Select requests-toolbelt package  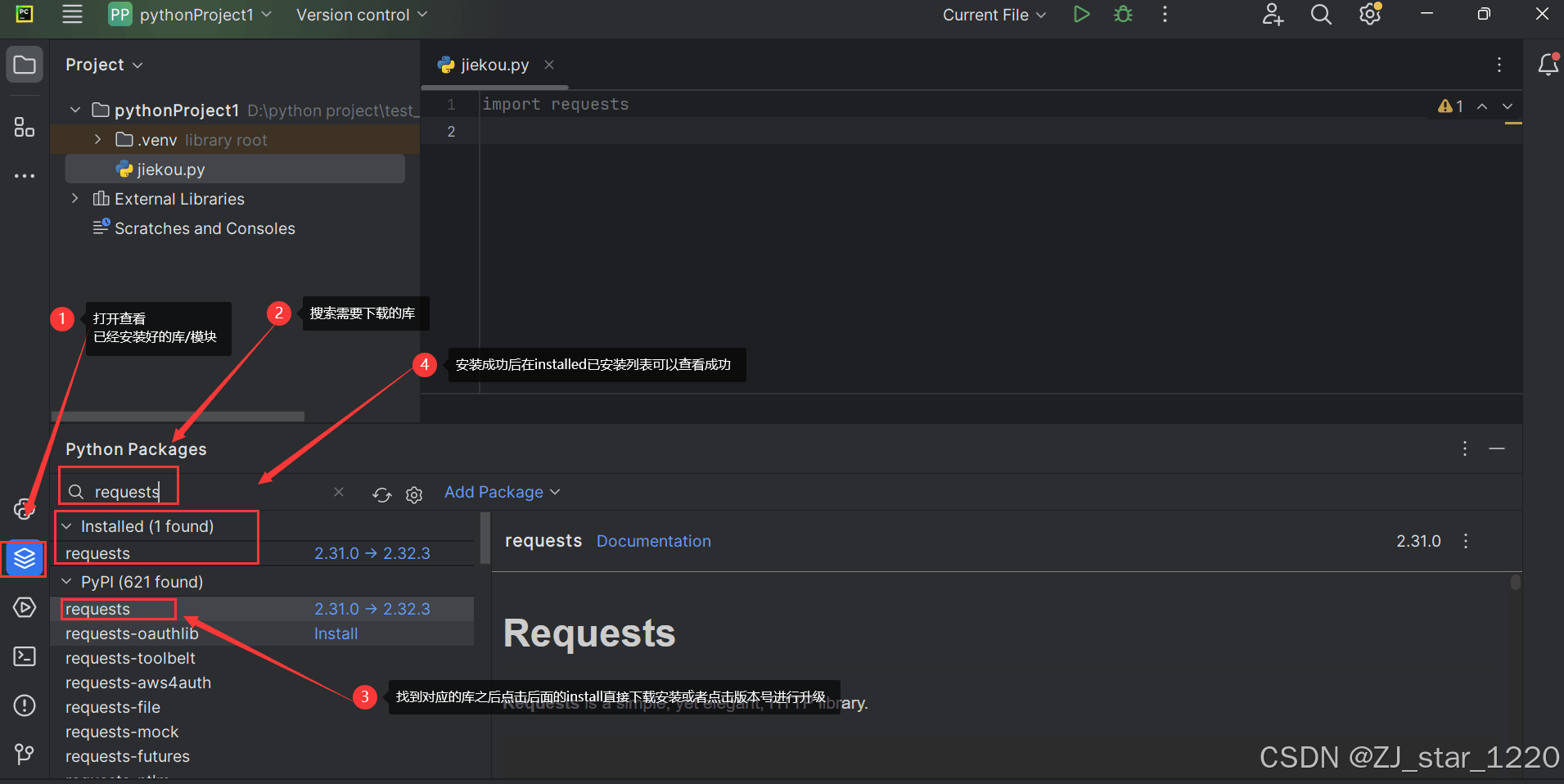[130, 658]
